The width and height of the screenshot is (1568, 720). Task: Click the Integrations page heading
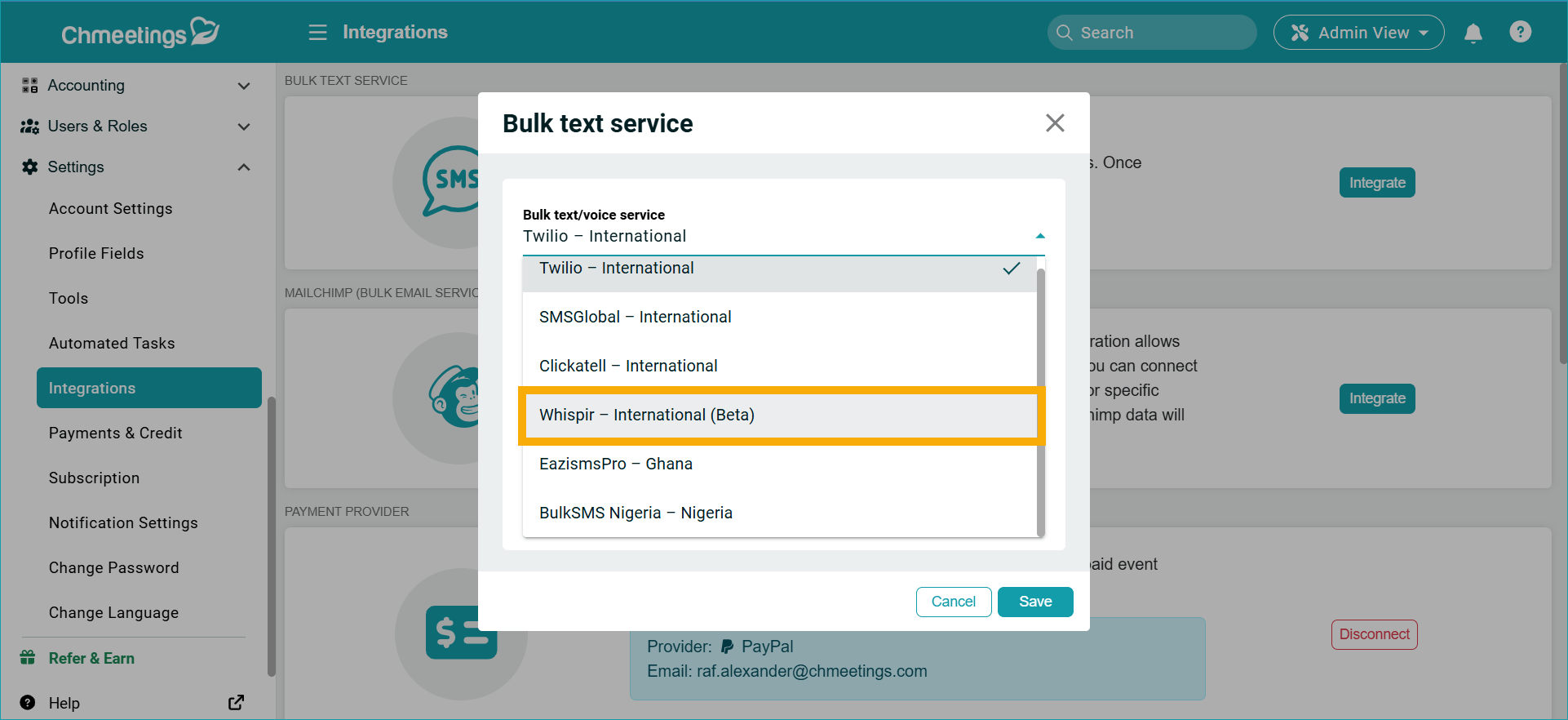pyautogui.click(x=395, y=32)
